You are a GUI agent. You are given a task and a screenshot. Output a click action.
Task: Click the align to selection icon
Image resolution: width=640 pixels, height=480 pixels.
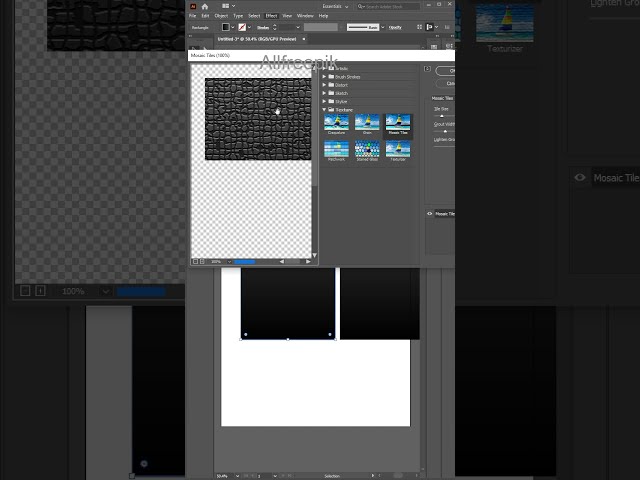coord(429,27)
